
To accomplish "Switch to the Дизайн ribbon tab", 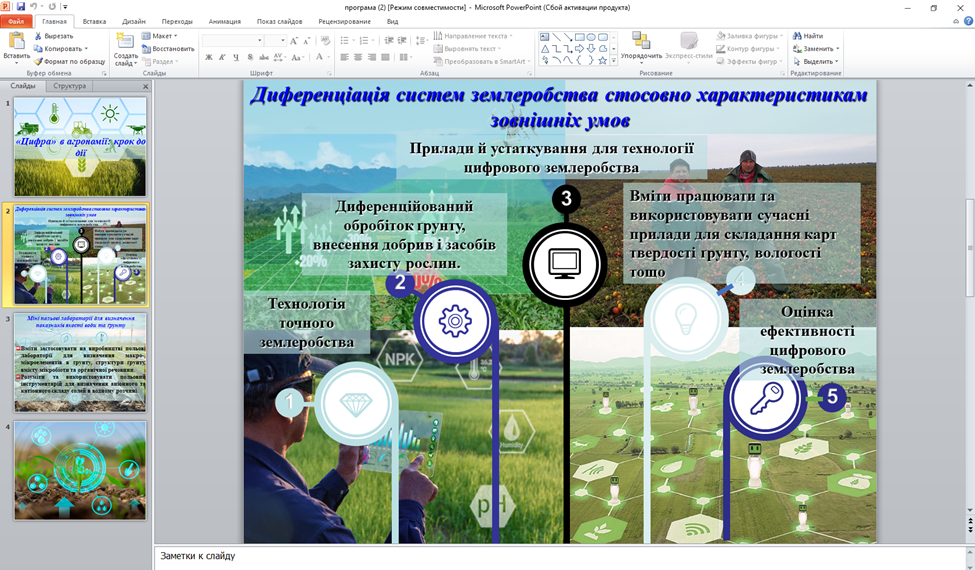I will (x=134, y=21).
